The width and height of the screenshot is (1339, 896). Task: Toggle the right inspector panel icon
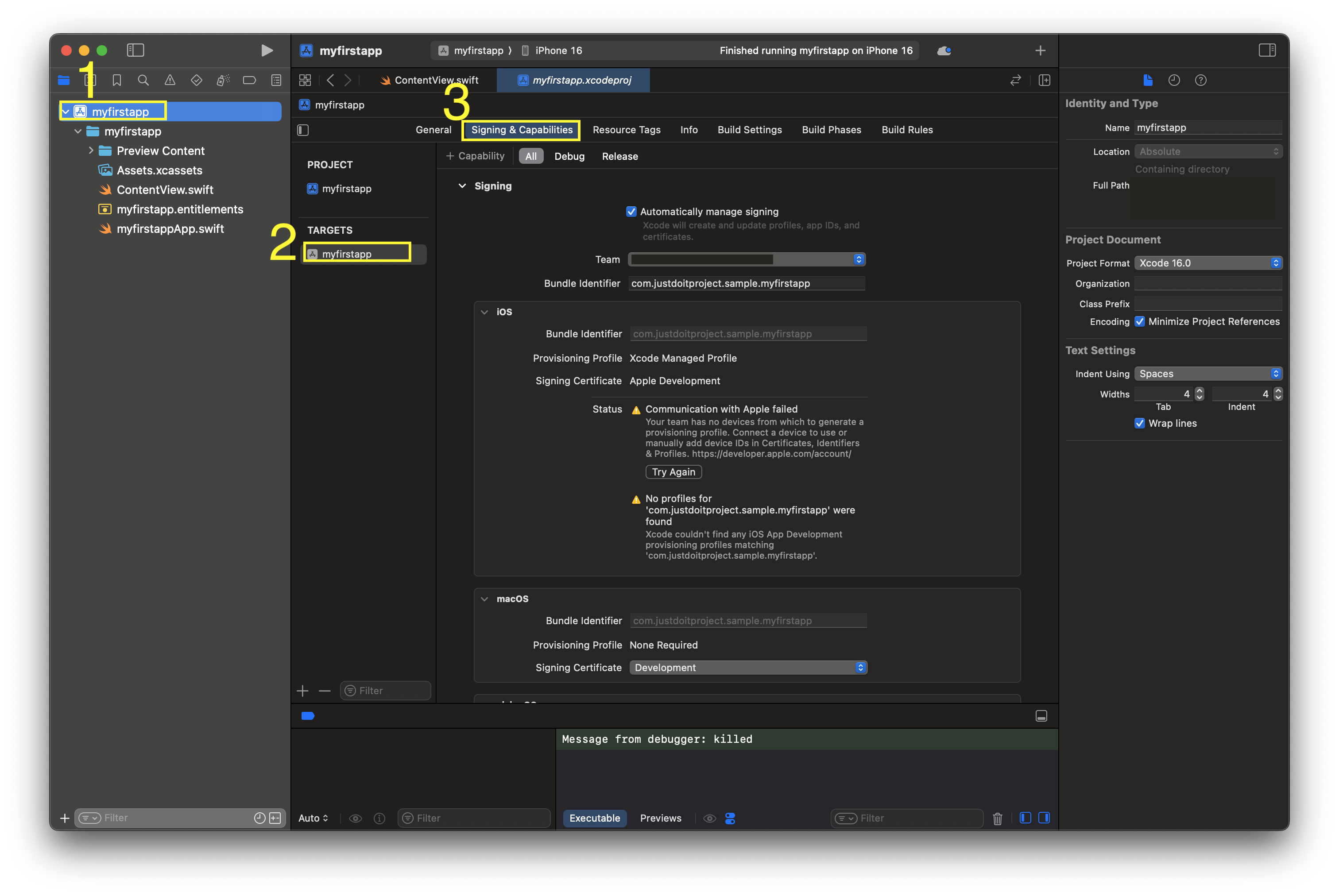(x=1266, y=50)
